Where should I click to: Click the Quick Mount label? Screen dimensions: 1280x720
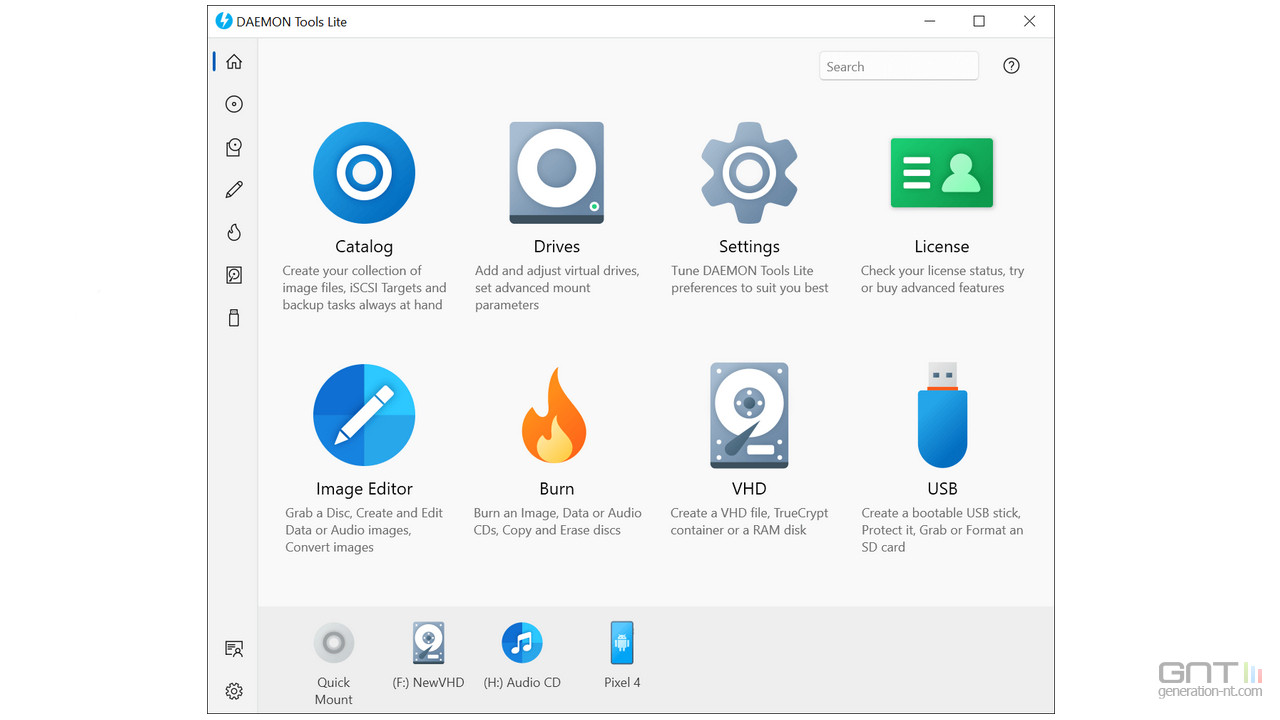click(x=334, y=691)
